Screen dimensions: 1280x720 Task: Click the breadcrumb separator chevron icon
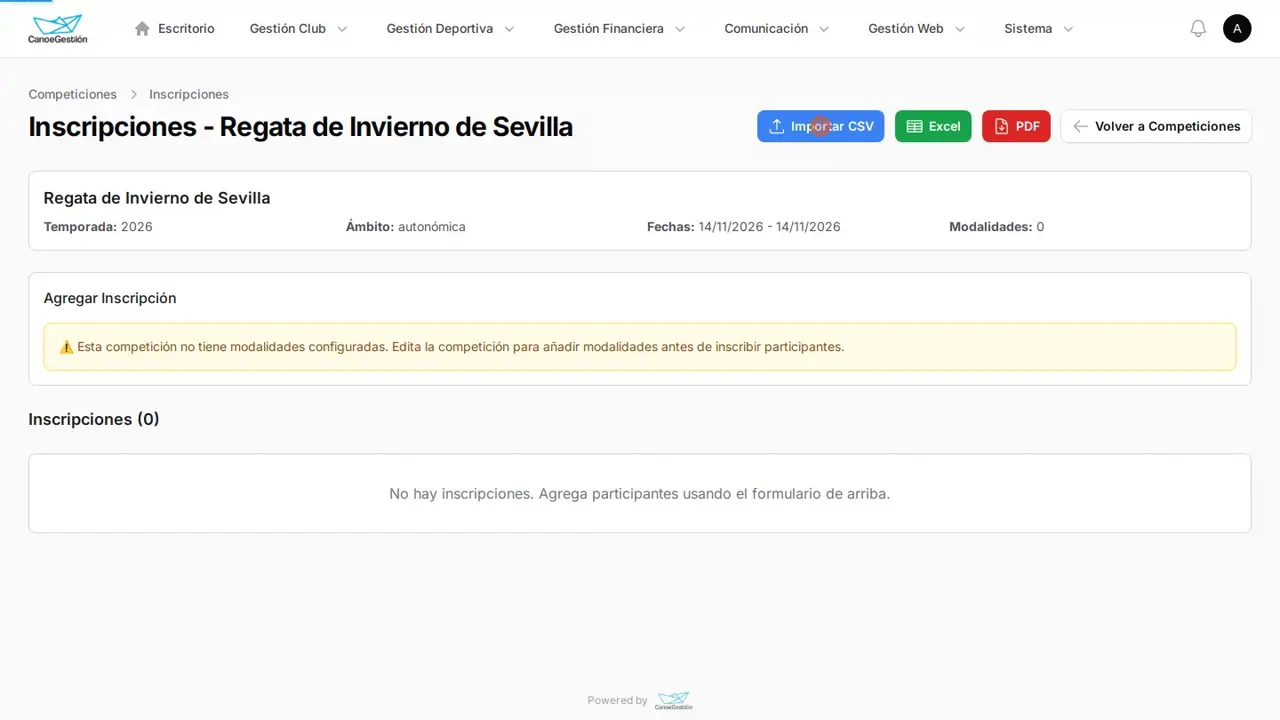tap(133, 94)
